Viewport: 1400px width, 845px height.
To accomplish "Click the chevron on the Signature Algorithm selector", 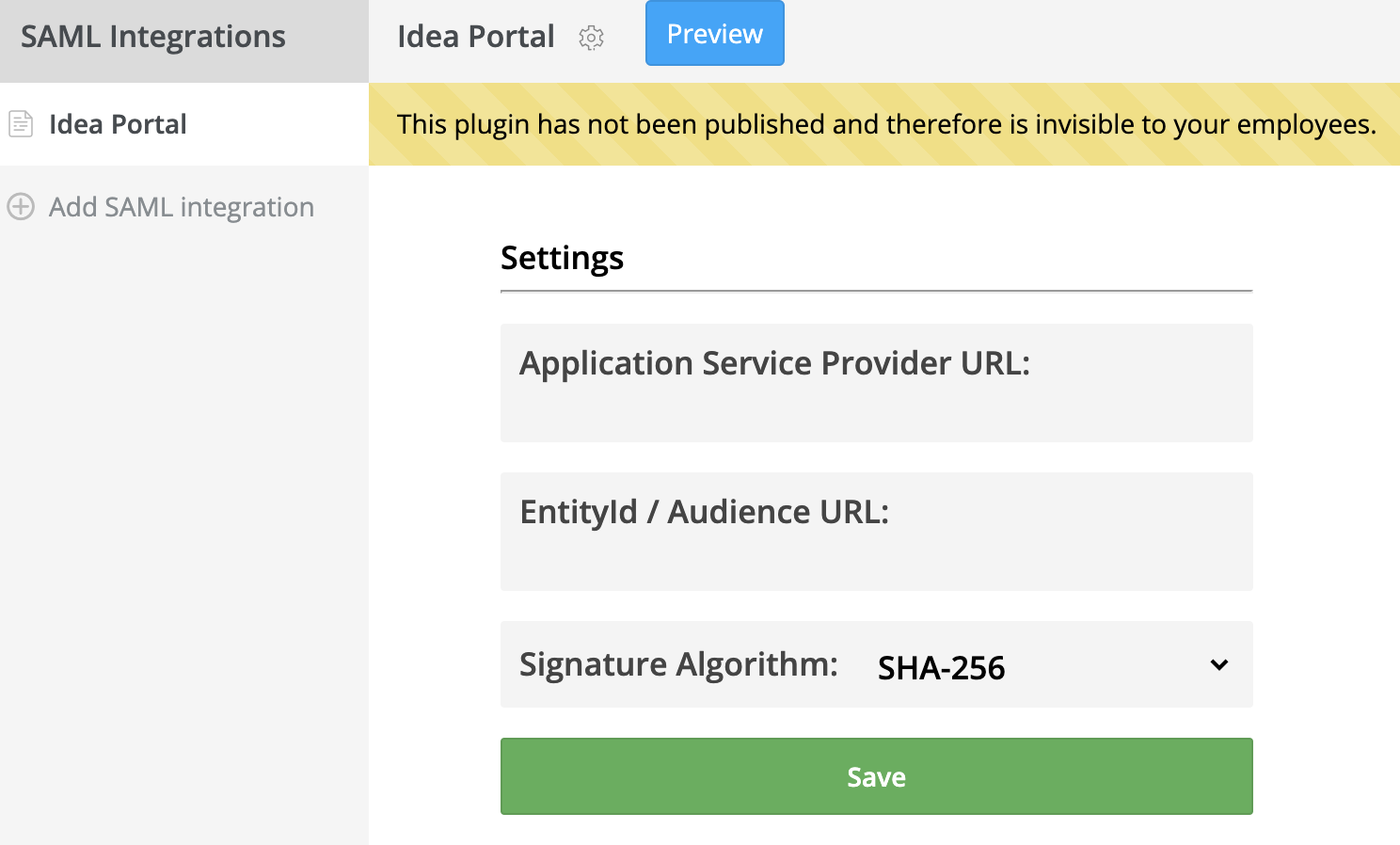I will pyautogui.click(x=1219, y=664).
